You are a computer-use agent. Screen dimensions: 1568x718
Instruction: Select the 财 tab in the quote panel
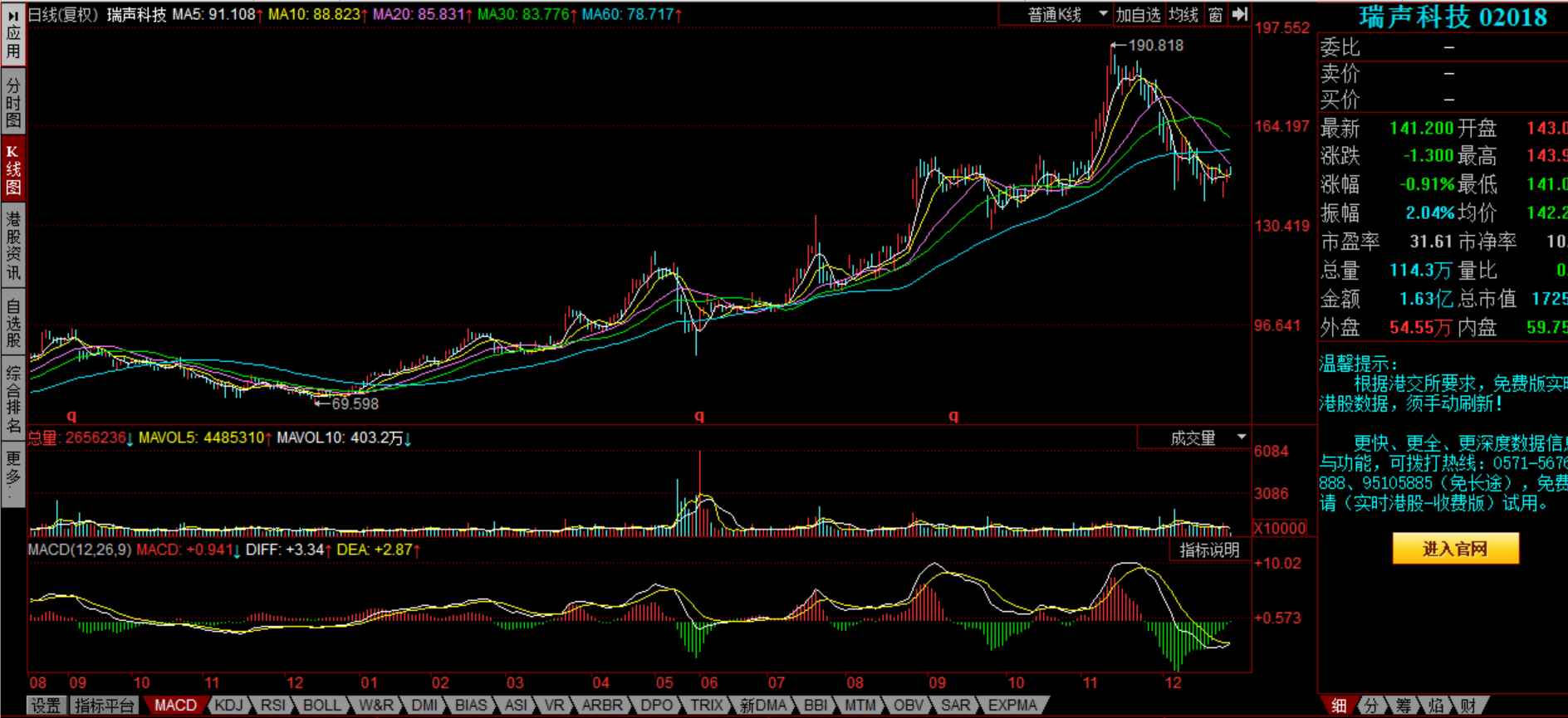coord(1468,706)
